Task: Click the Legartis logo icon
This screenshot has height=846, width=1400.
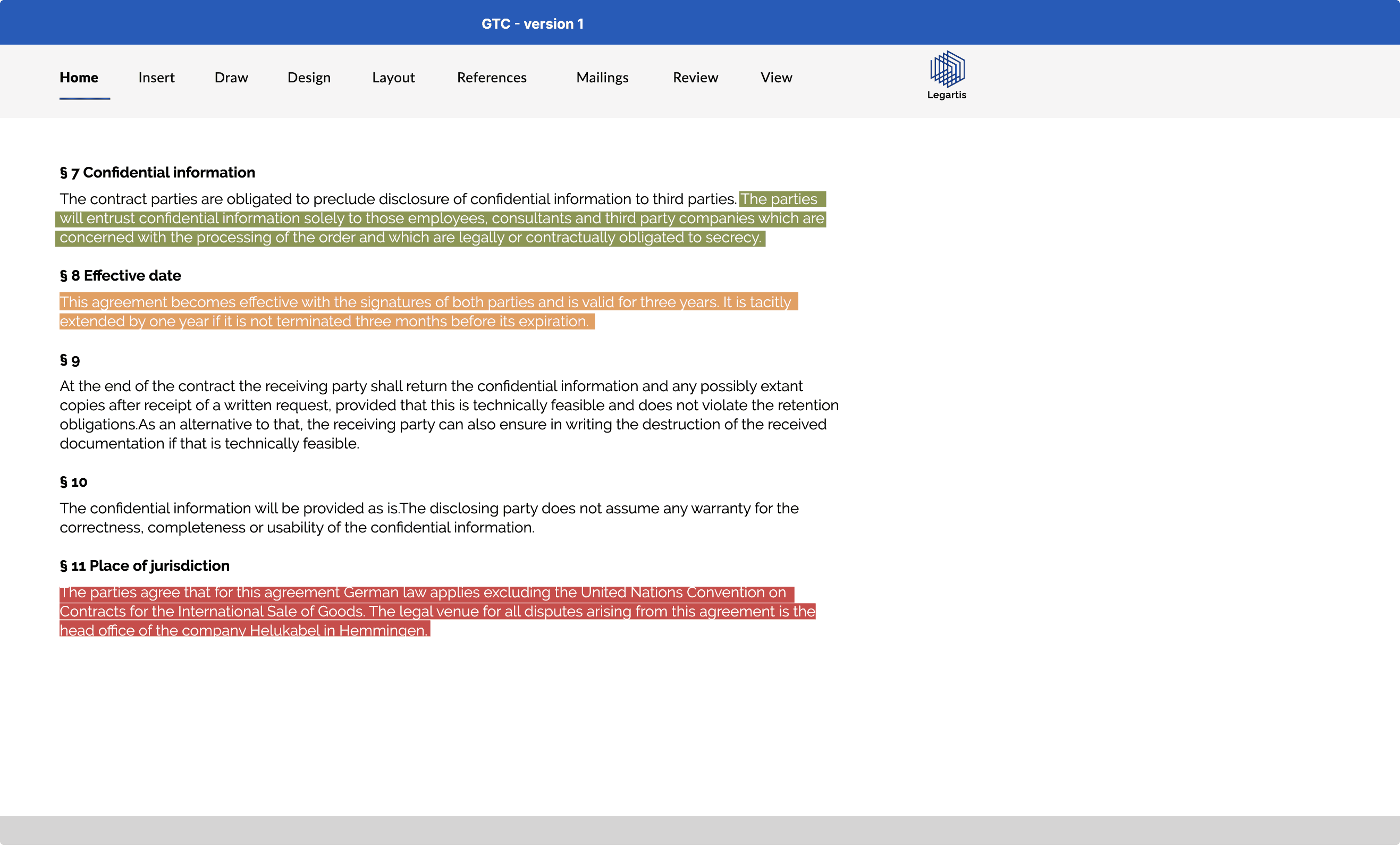Action: pos(947,69)
